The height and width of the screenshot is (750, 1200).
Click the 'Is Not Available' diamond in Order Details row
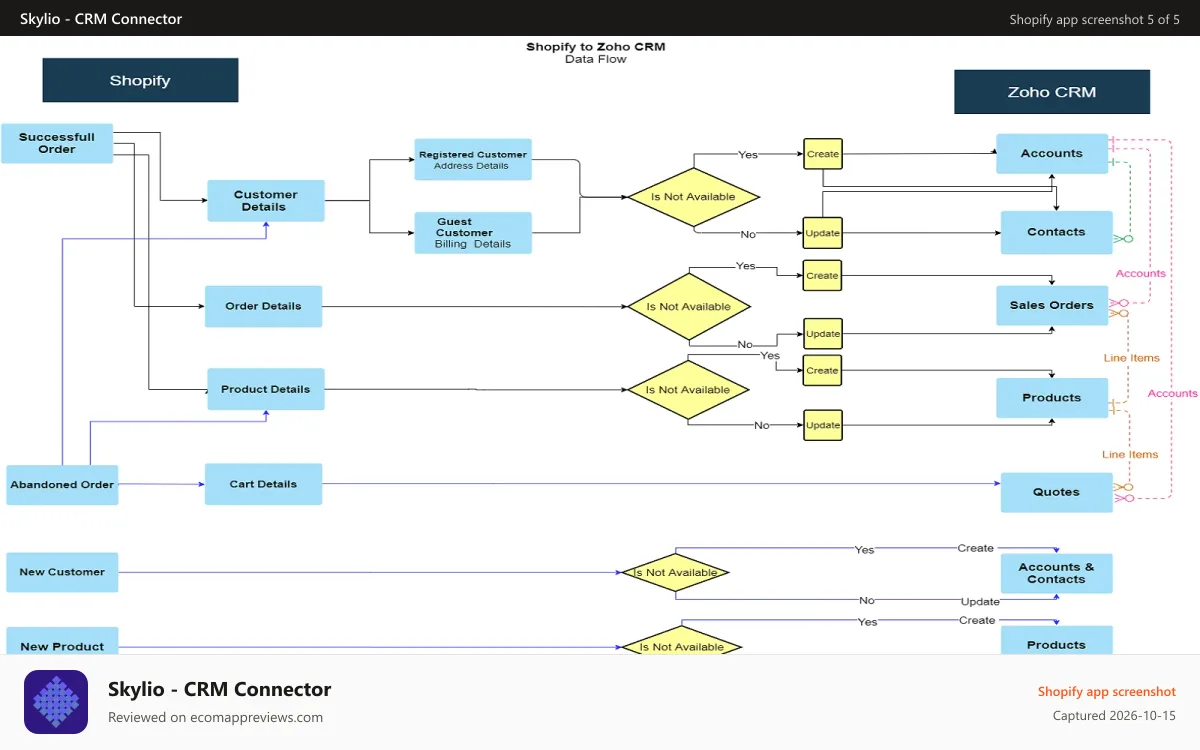[688, 307]
